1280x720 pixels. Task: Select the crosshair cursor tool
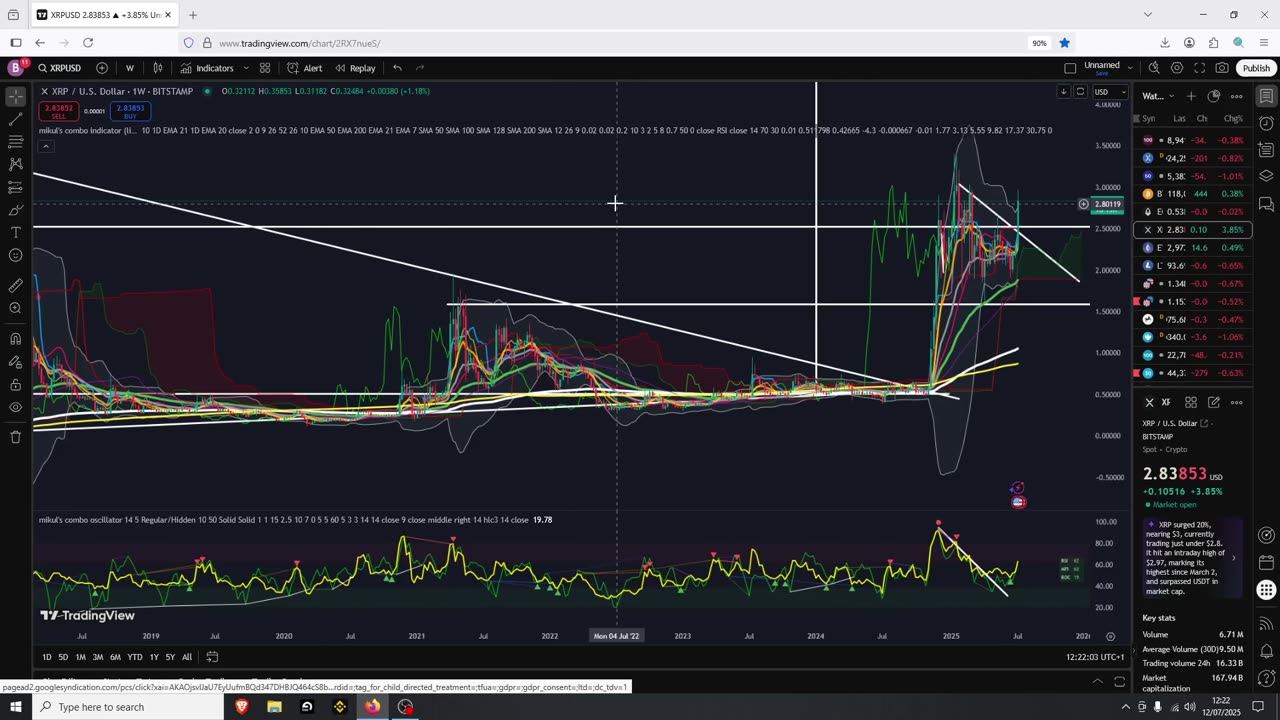tap(15, 97)
